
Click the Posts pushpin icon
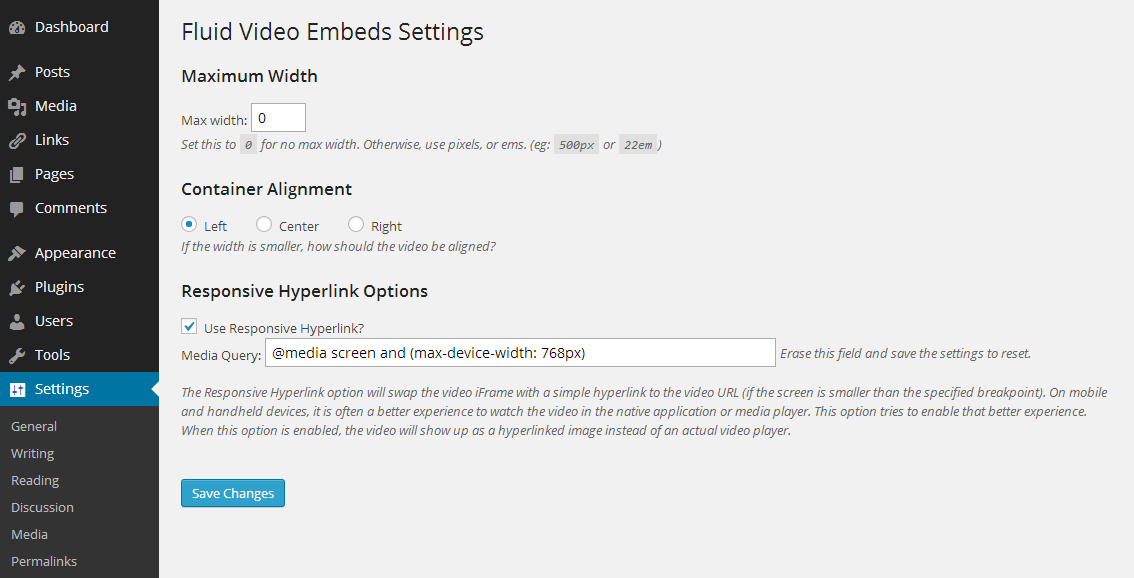(17, 73)
